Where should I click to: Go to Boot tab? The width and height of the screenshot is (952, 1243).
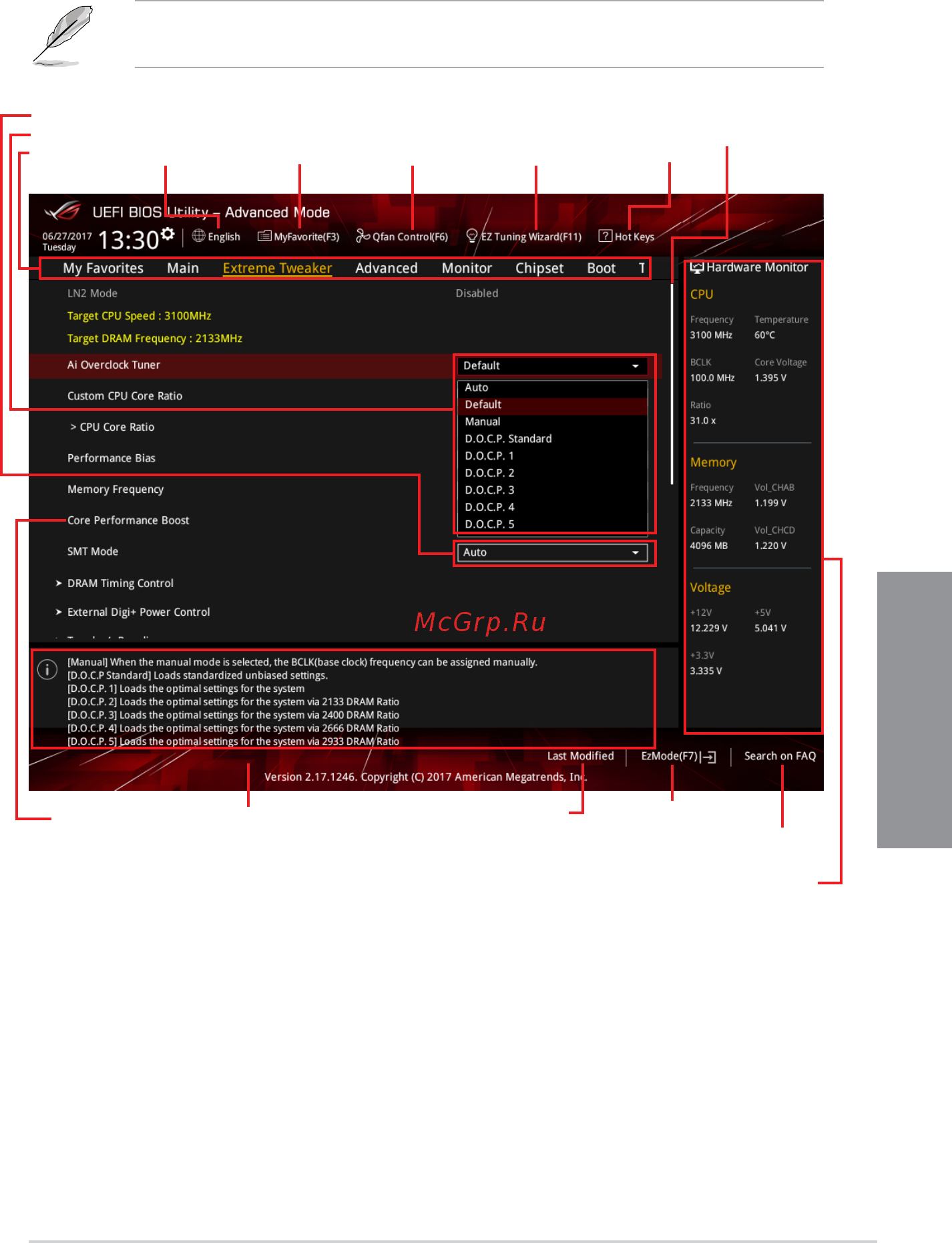602,269
